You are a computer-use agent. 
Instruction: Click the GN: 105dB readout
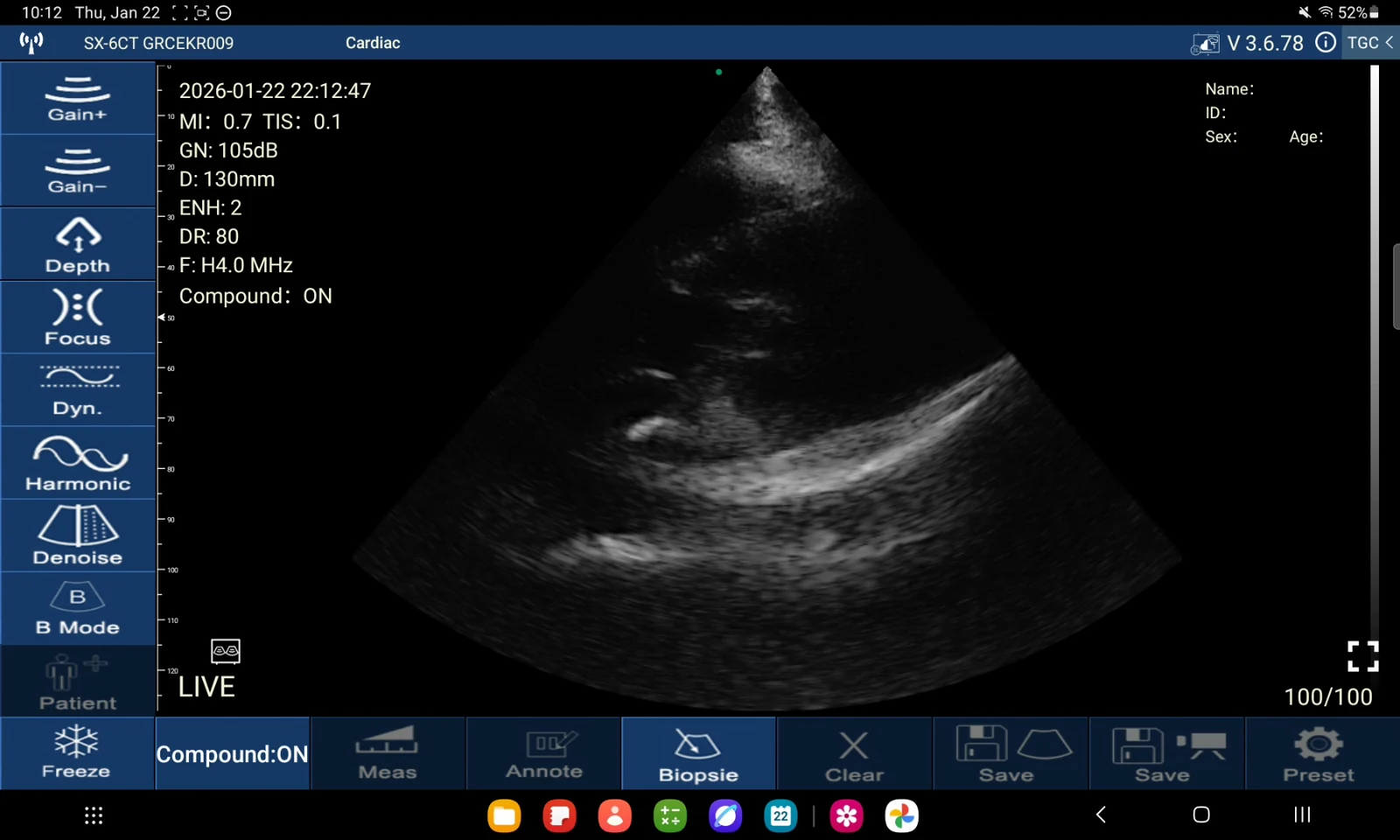pyautogui.click(x=228, y=150)
